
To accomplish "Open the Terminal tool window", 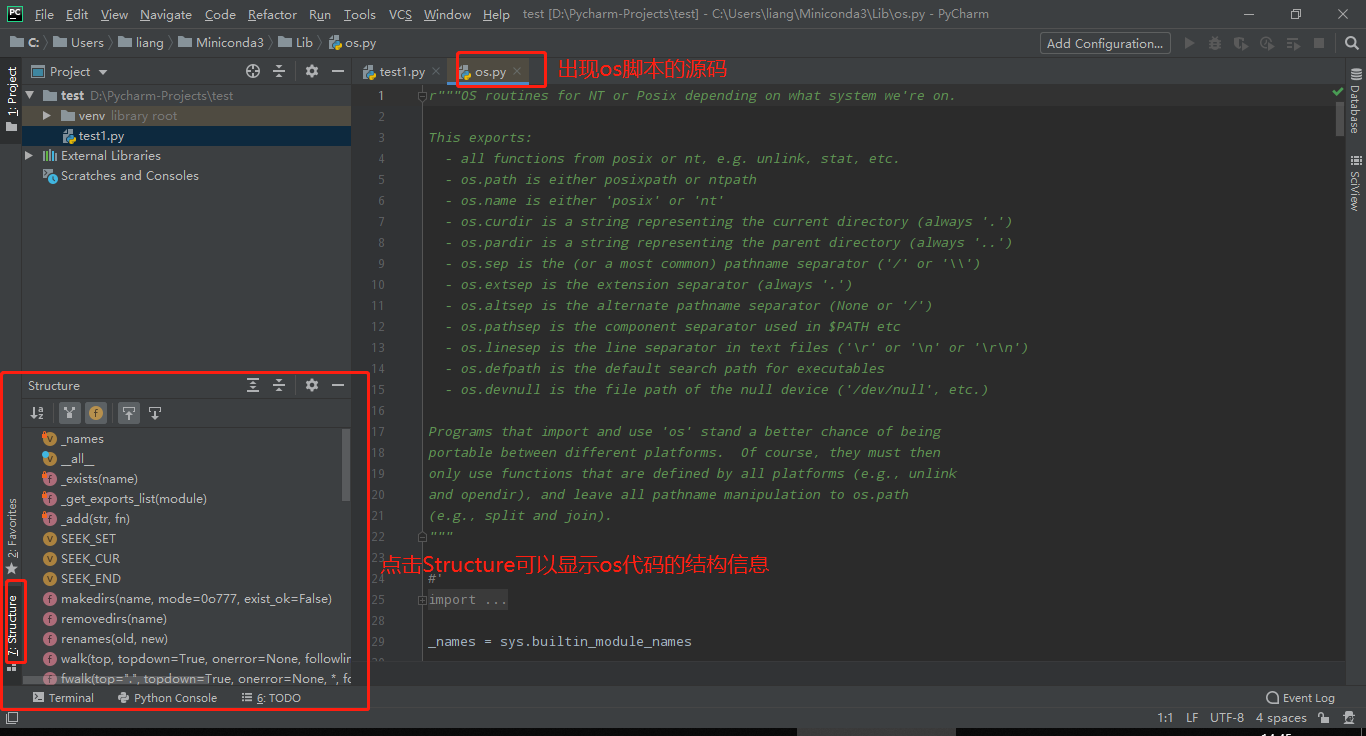I will coord(63,698).
